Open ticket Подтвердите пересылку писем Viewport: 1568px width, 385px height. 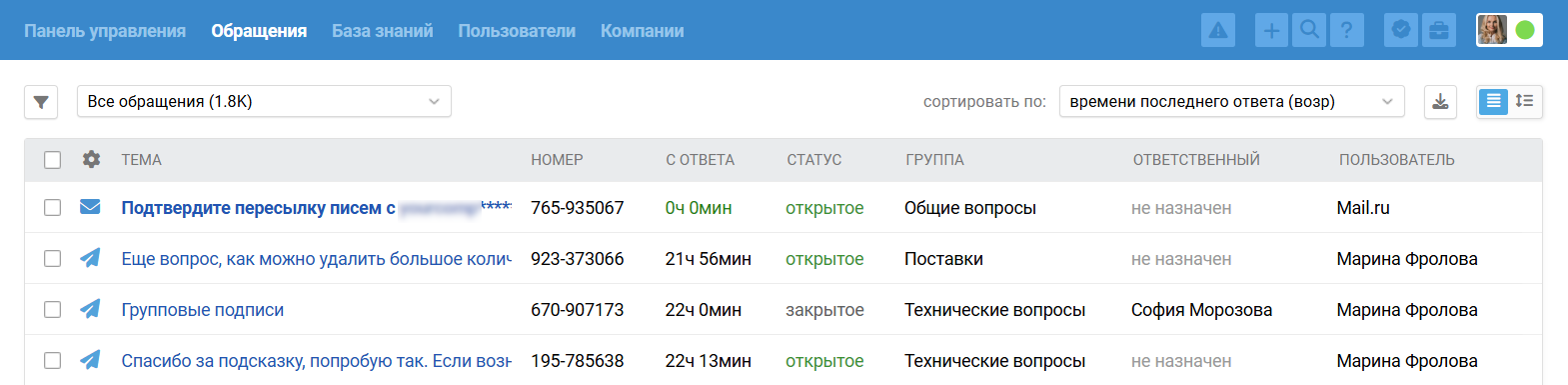coord(316,208)
